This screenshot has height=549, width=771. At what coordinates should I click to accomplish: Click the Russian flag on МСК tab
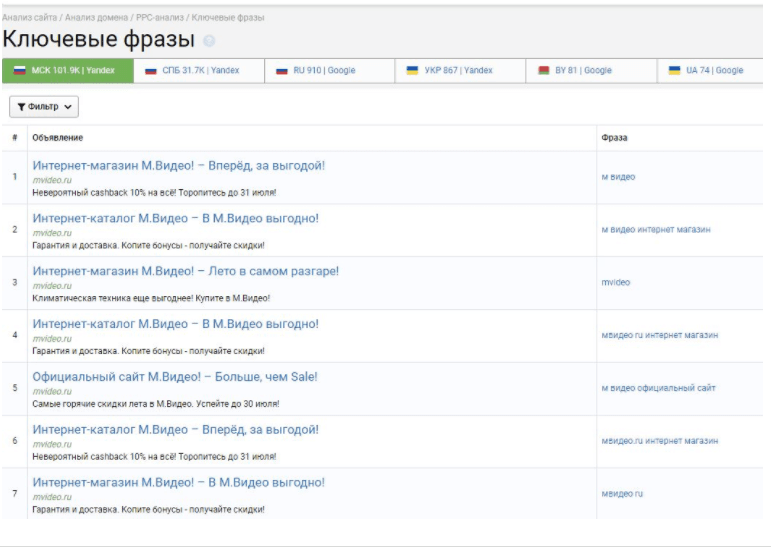point(20,70)
